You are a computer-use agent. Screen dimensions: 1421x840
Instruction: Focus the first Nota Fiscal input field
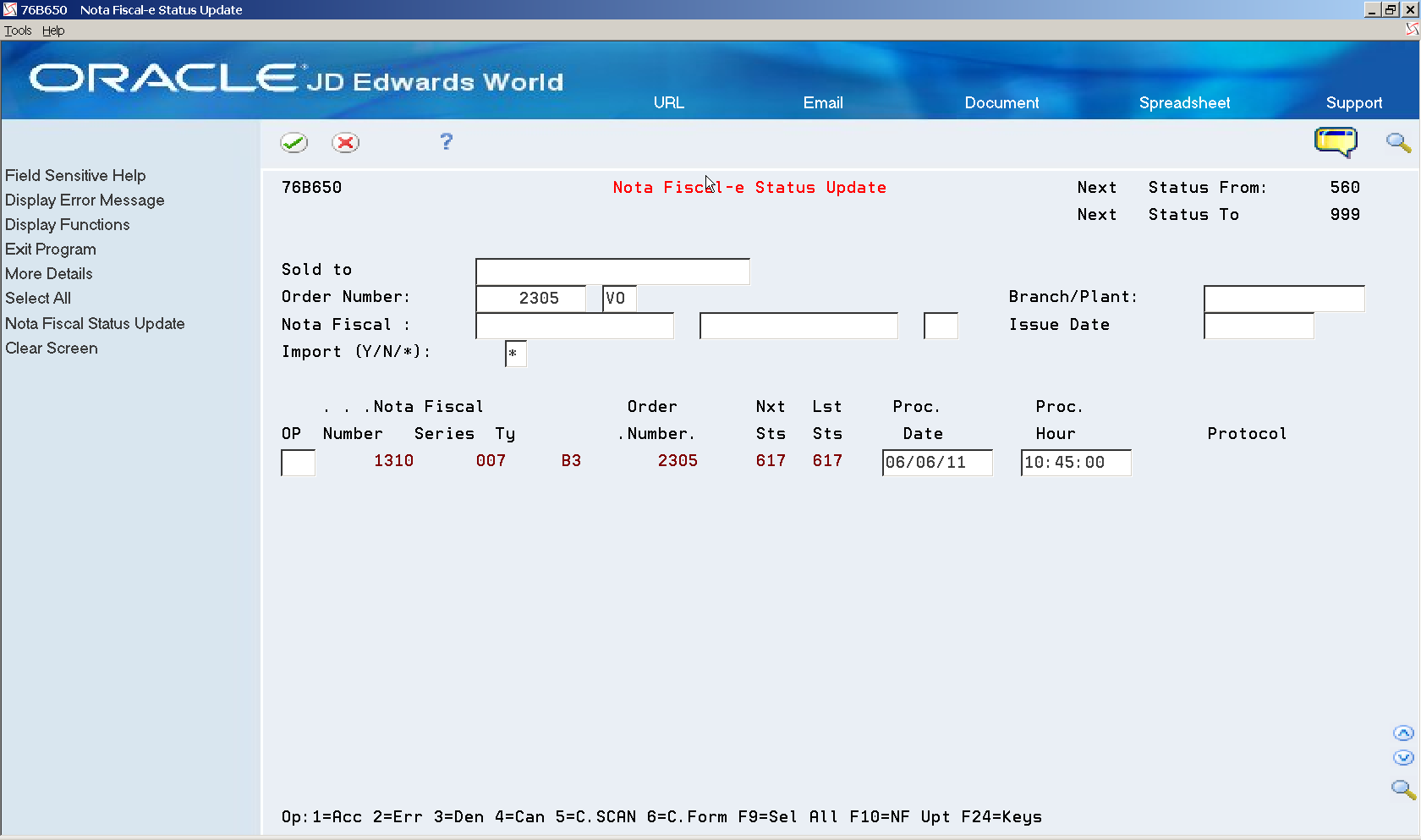pos(575,326)
